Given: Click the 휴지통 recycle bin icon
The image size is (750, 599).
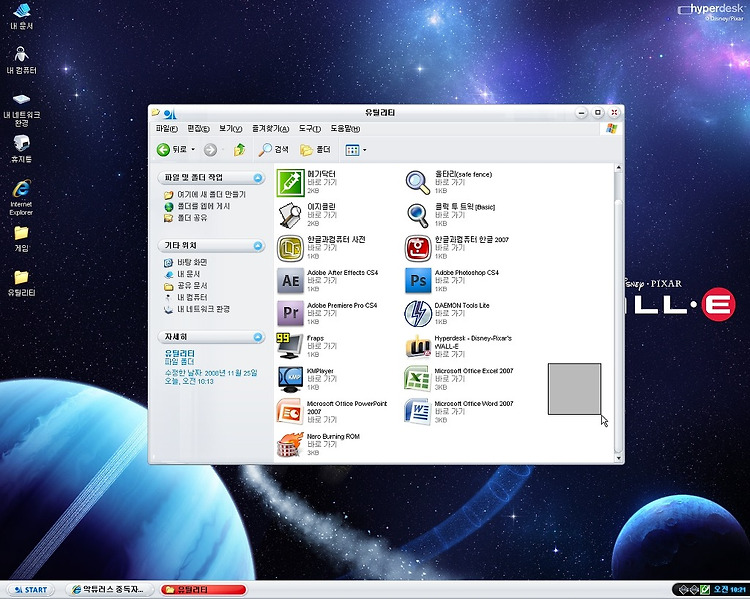Looking at the screenshot, I should tap(22, 149).
